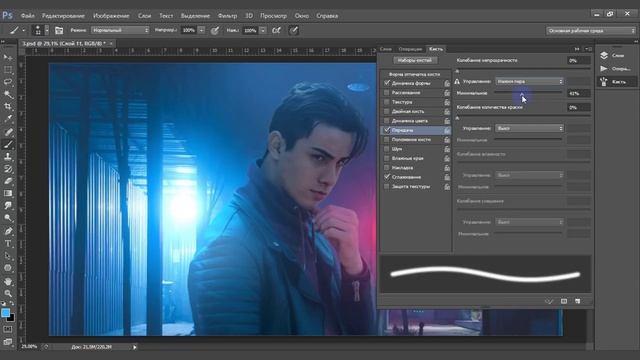Create new brush icon at panel bottom

point(578,301)
